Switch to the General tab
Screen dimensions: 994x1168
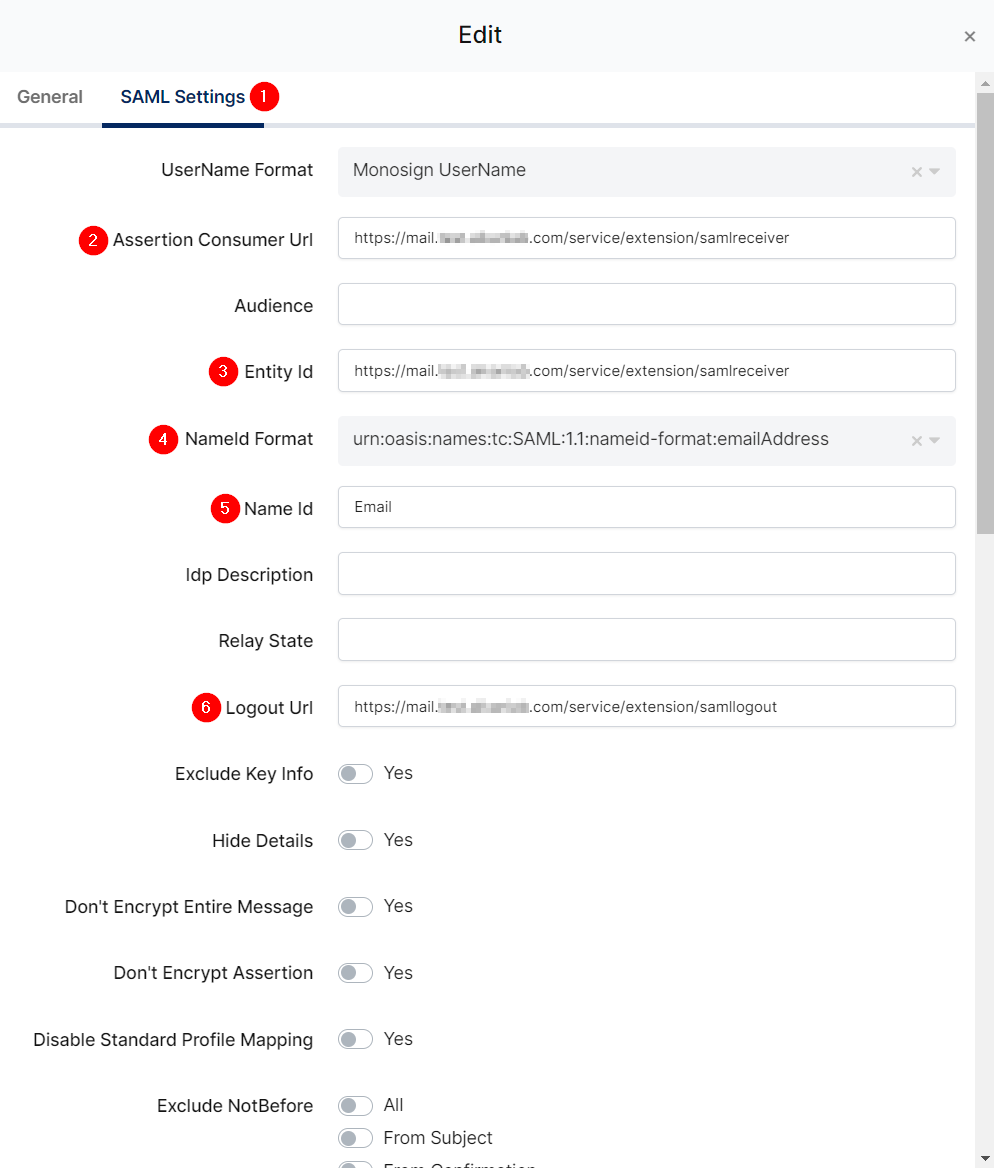[x=50, y=97]
